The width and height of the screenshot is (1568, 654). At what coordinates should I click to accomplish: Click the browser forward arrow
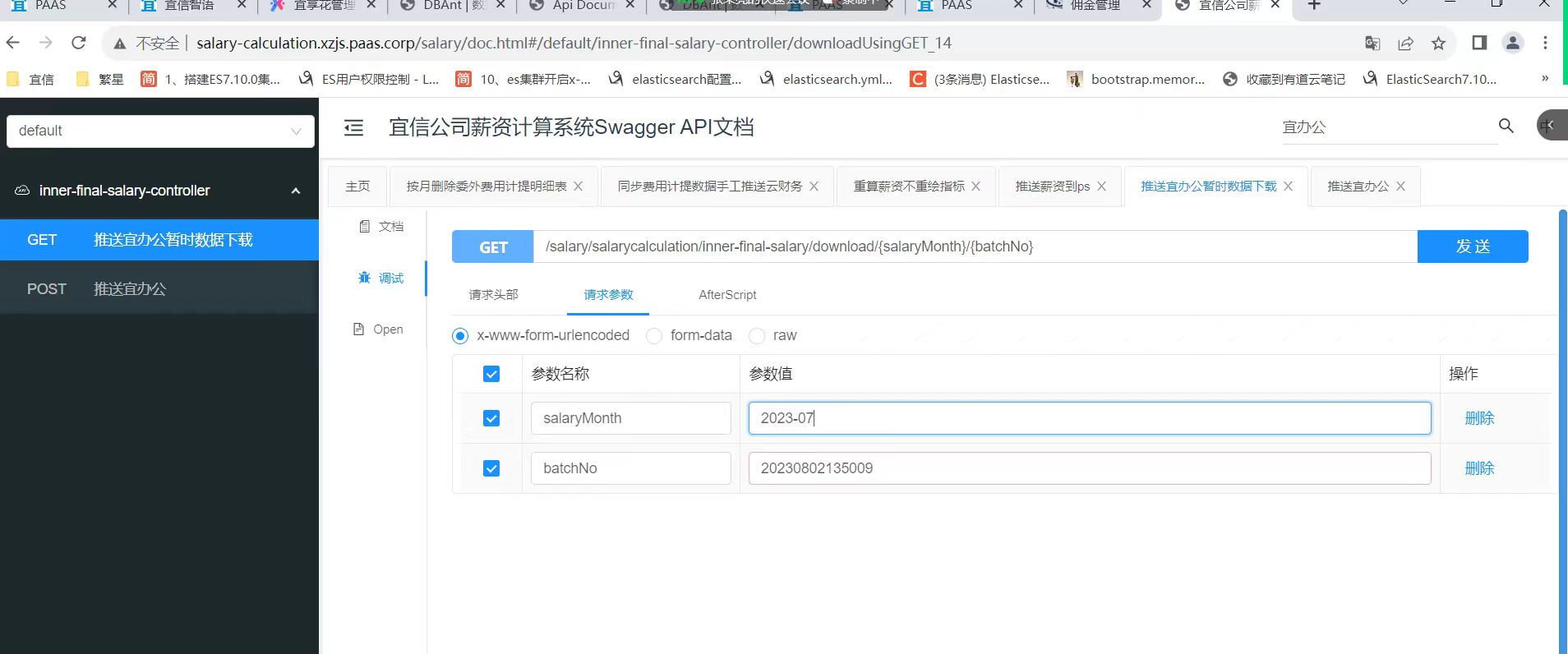pos(46,43)
